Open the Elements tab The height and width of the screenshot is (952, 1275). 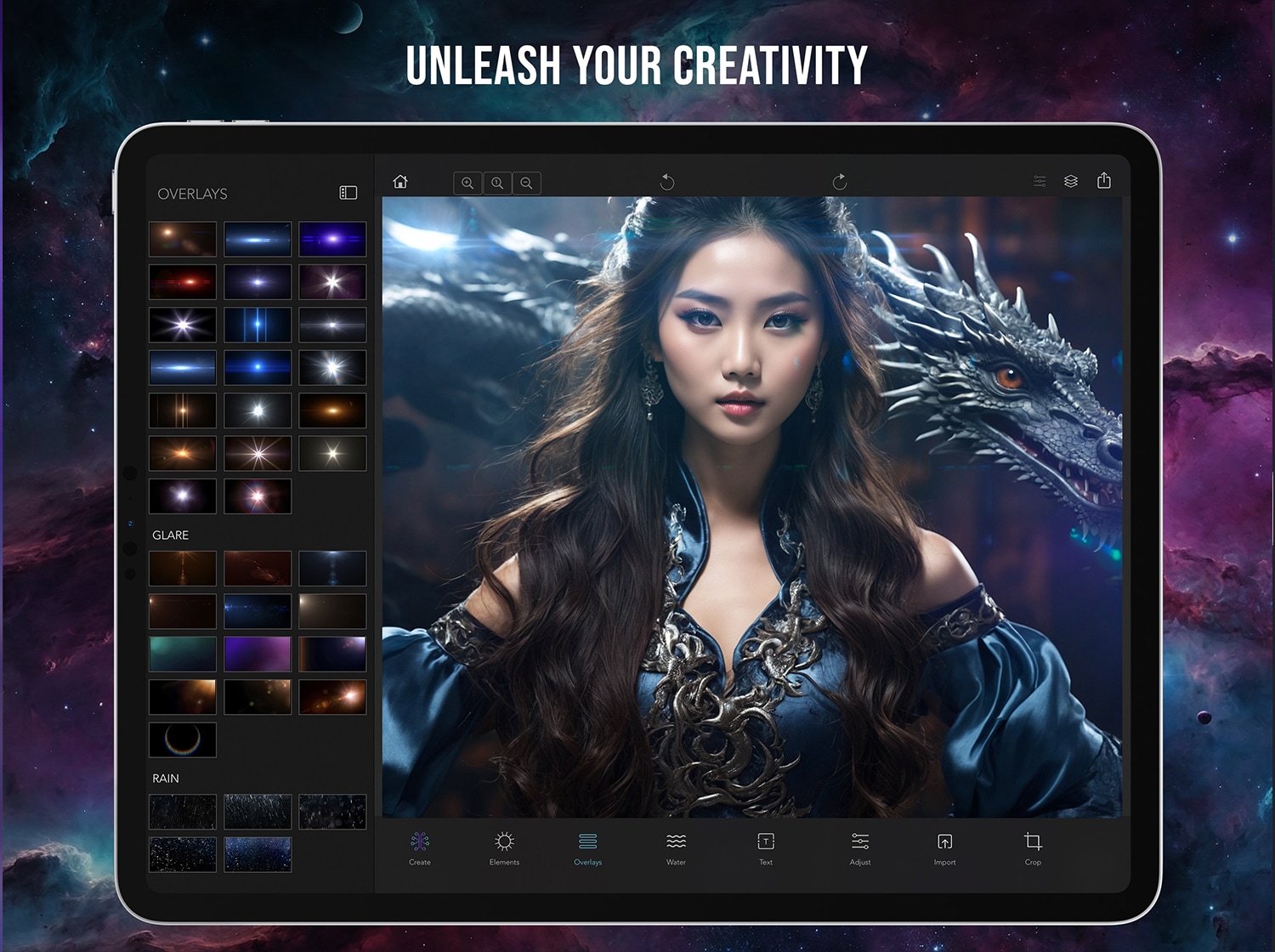pyautogui.click(x=504, y=848)
